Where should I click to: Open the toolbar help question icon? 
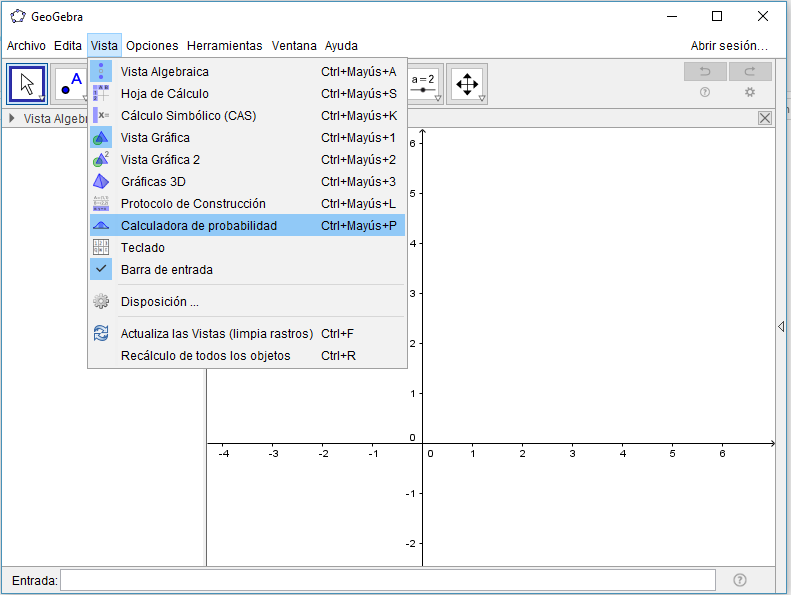point(705,92)
